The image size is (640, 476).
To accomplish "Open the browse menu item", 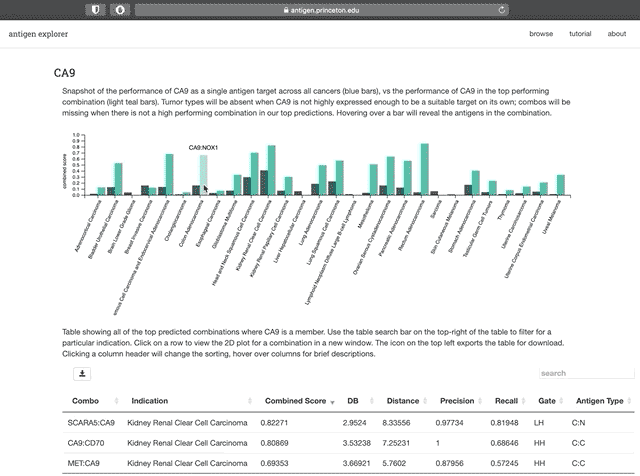I will pos(541,34).
